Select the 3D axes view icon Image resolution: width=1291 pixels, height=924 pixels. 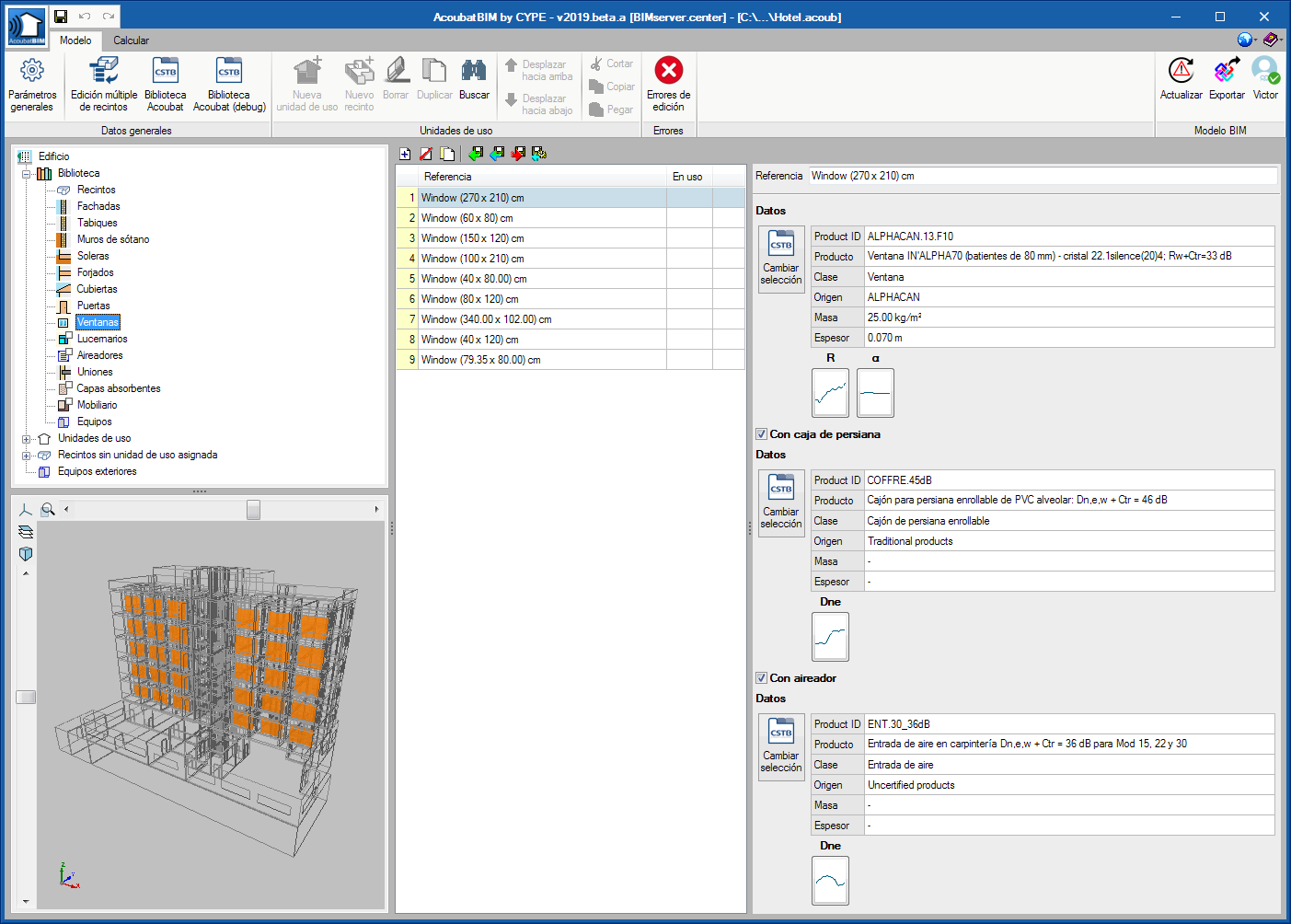pos(26,509)
